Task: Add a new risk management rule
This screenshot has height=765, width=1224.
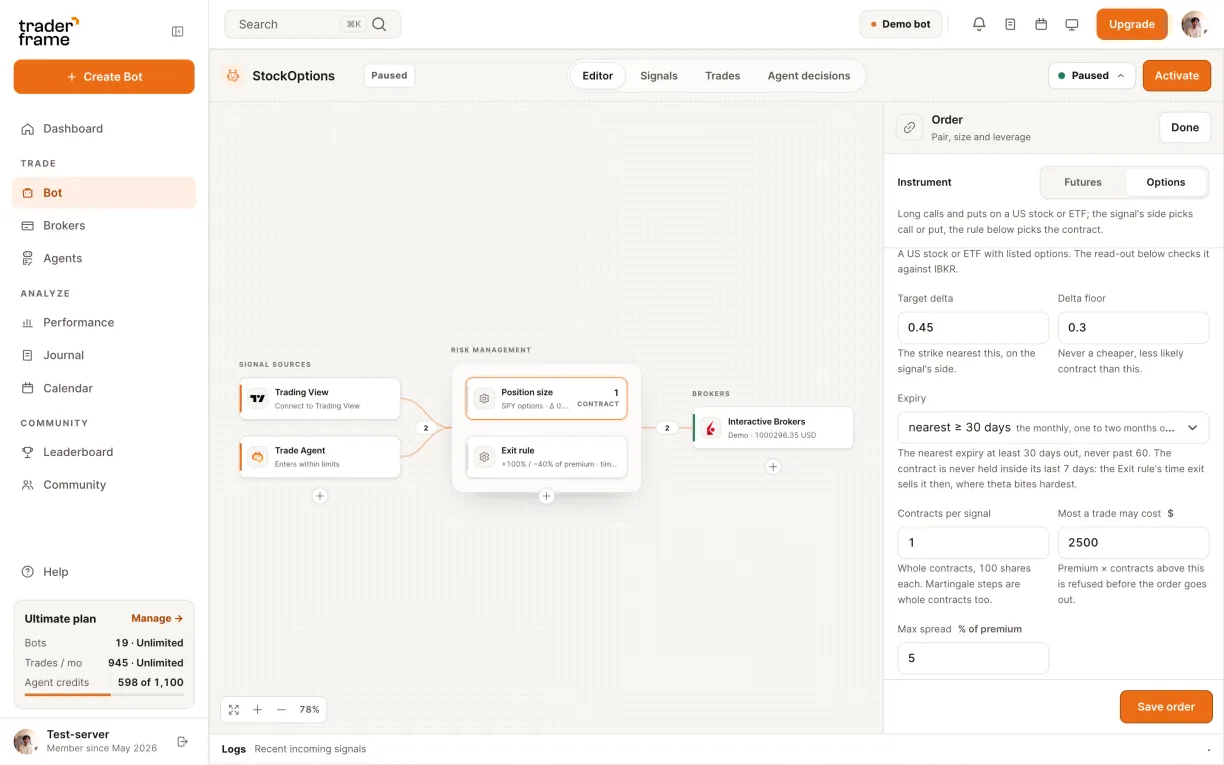Action: [546, 496]
